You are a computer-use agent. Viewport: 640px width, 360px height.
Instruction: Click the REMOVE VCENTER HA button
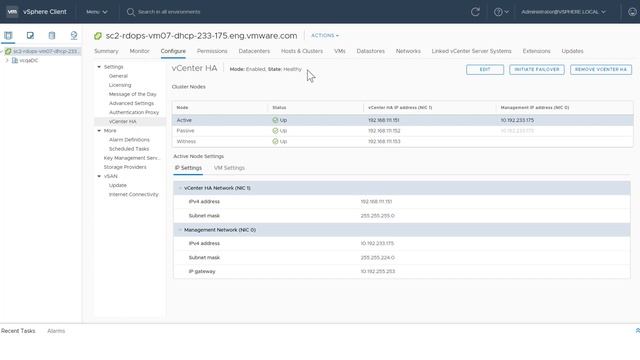pyautogui.click(x=601, y=70)
